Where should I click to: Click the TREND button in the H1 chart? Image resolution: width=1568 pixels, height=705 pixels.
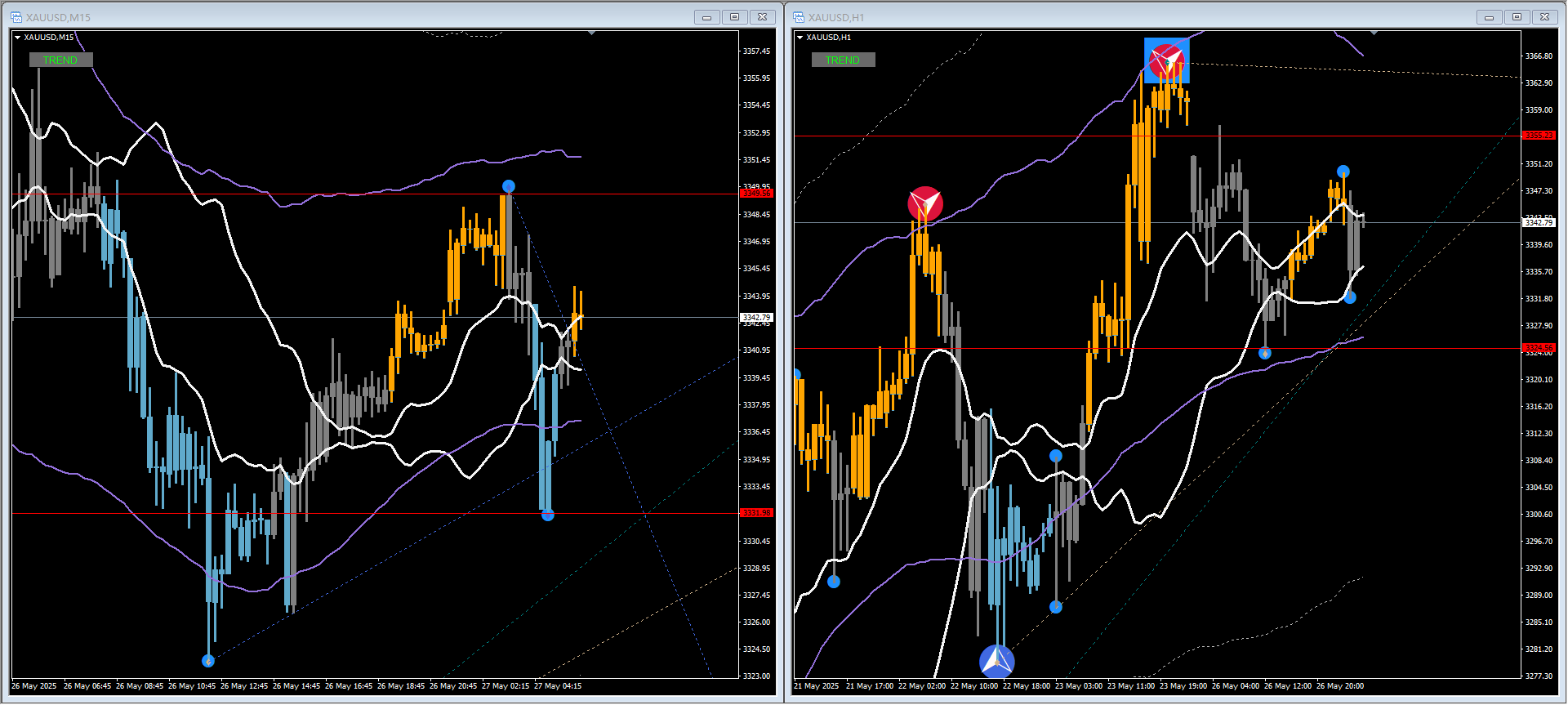click(843, 60)
